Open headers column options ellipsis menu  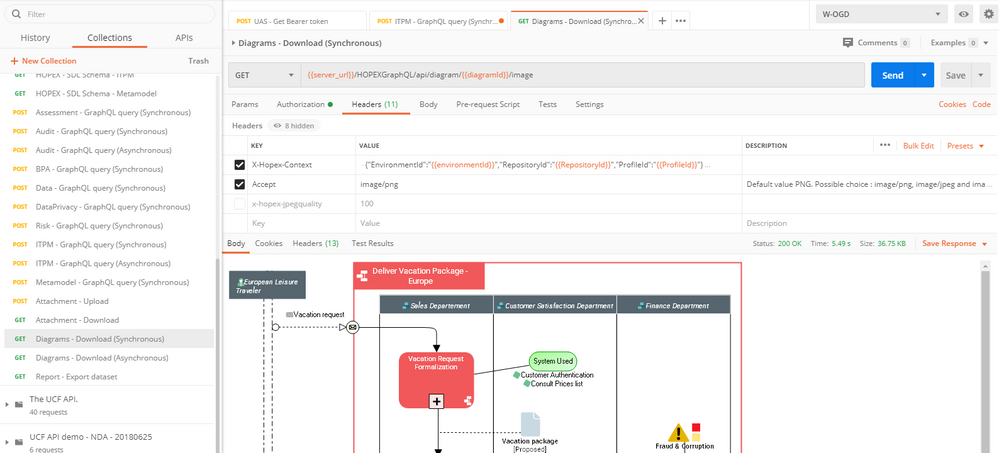pyautogui.click(x=885, y=145)
